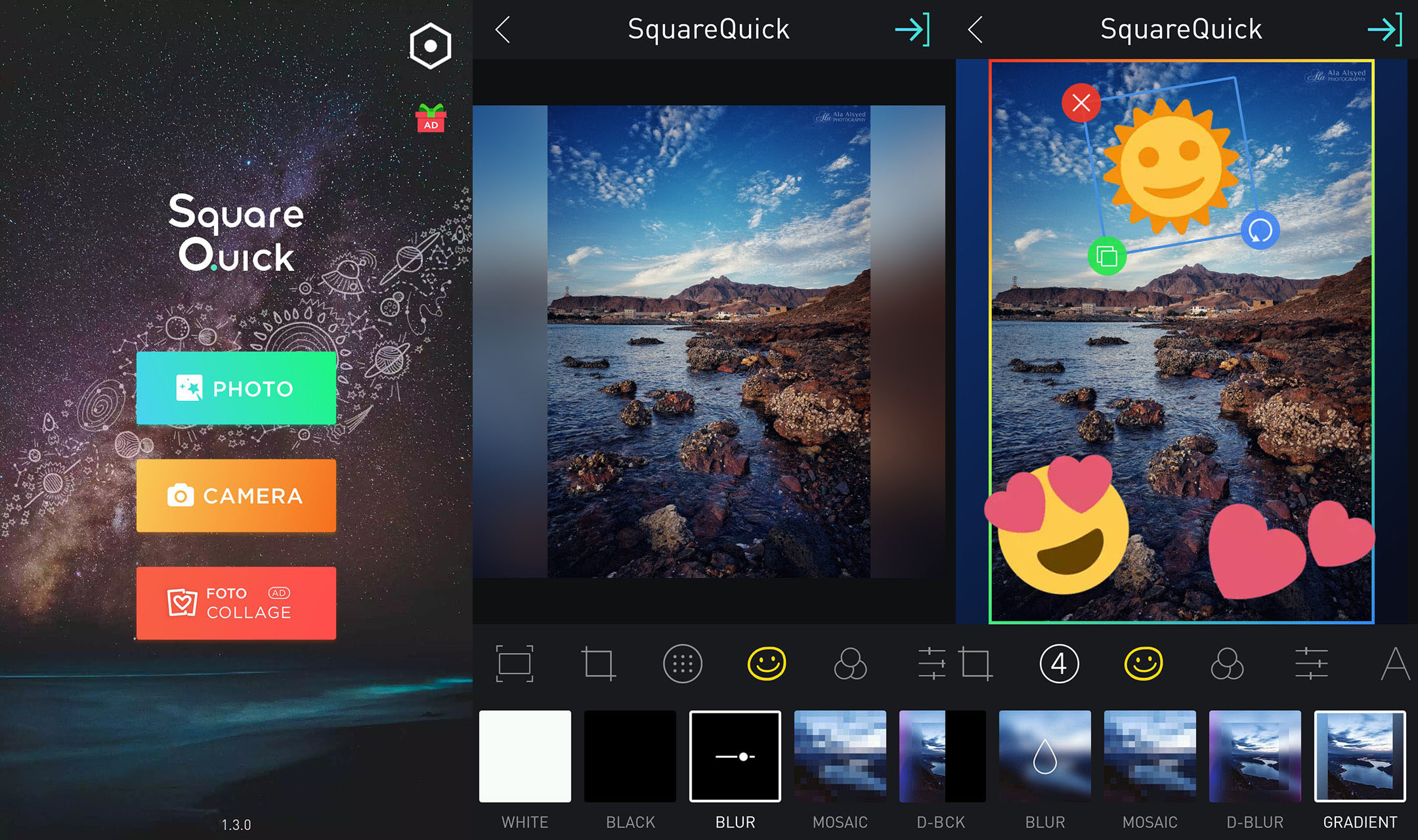Image resolution: width=1418 pixels, height=840 pixels.
Task: Open the crop tool
Action: pyautogui.click(x=598, y=664)
